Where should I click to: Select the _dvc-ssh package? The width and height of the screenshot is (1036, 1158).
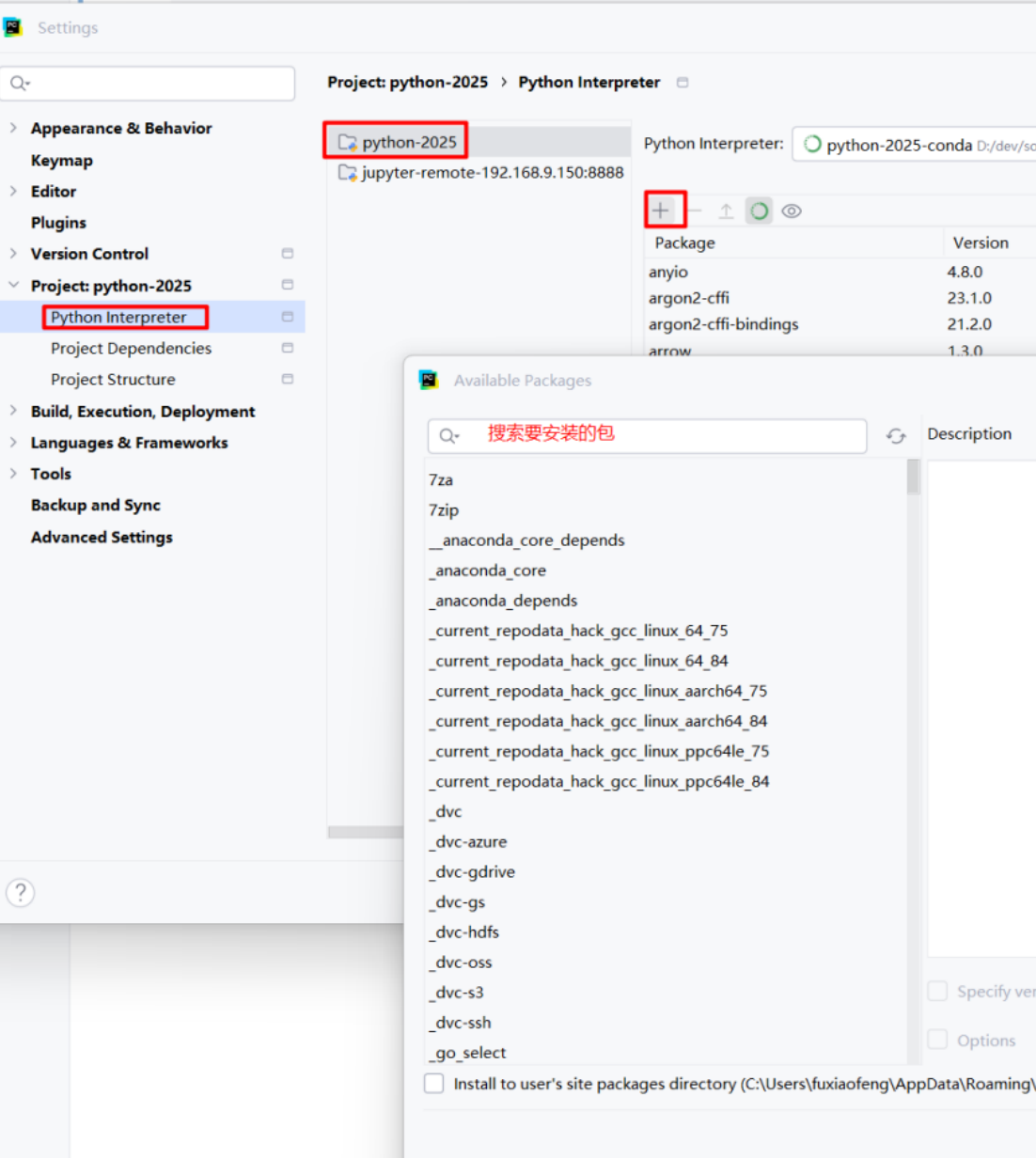[x=666, y=1022]
